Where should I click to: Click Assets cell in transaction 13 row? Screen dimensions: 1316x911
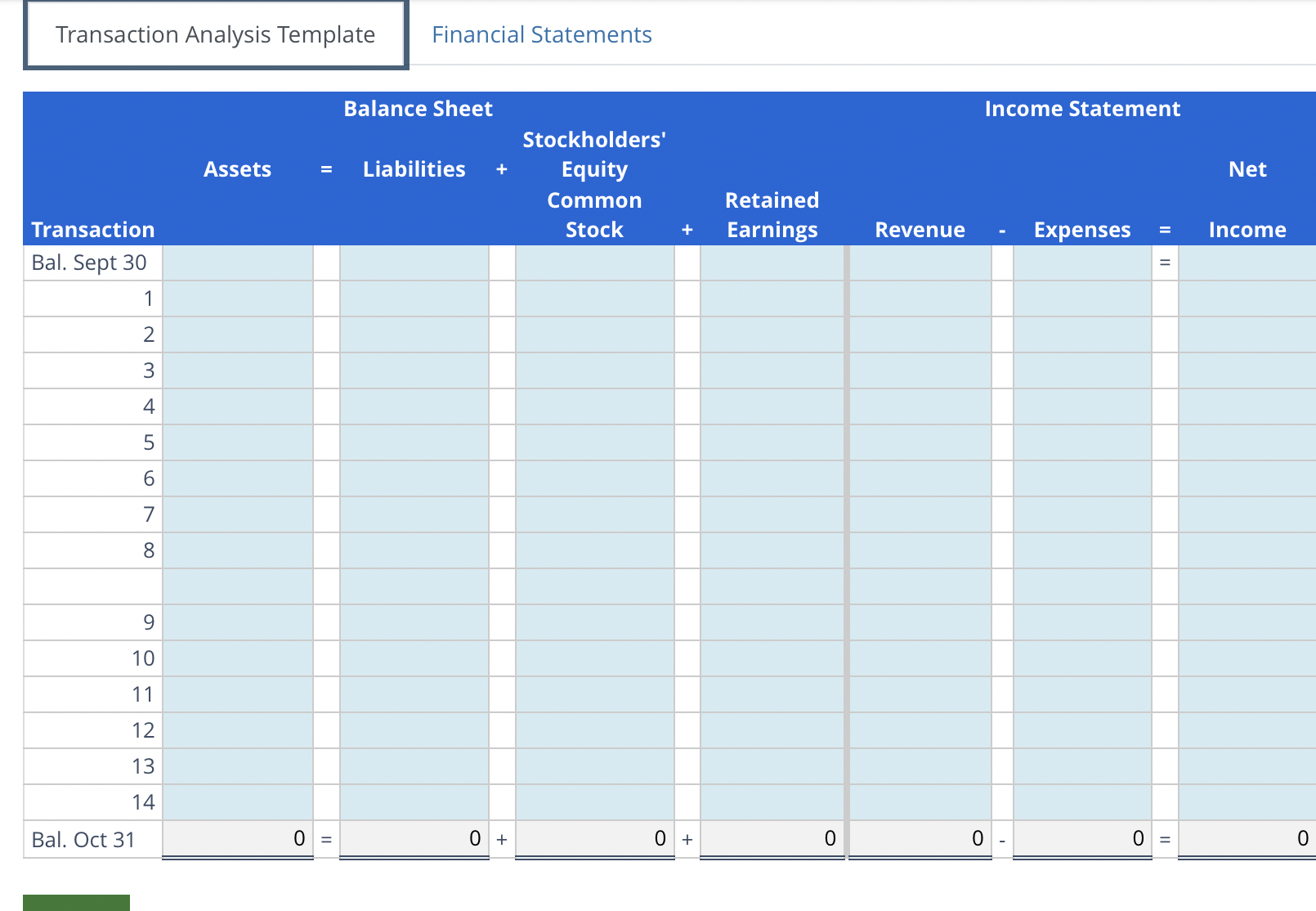[x=238, y=766]
